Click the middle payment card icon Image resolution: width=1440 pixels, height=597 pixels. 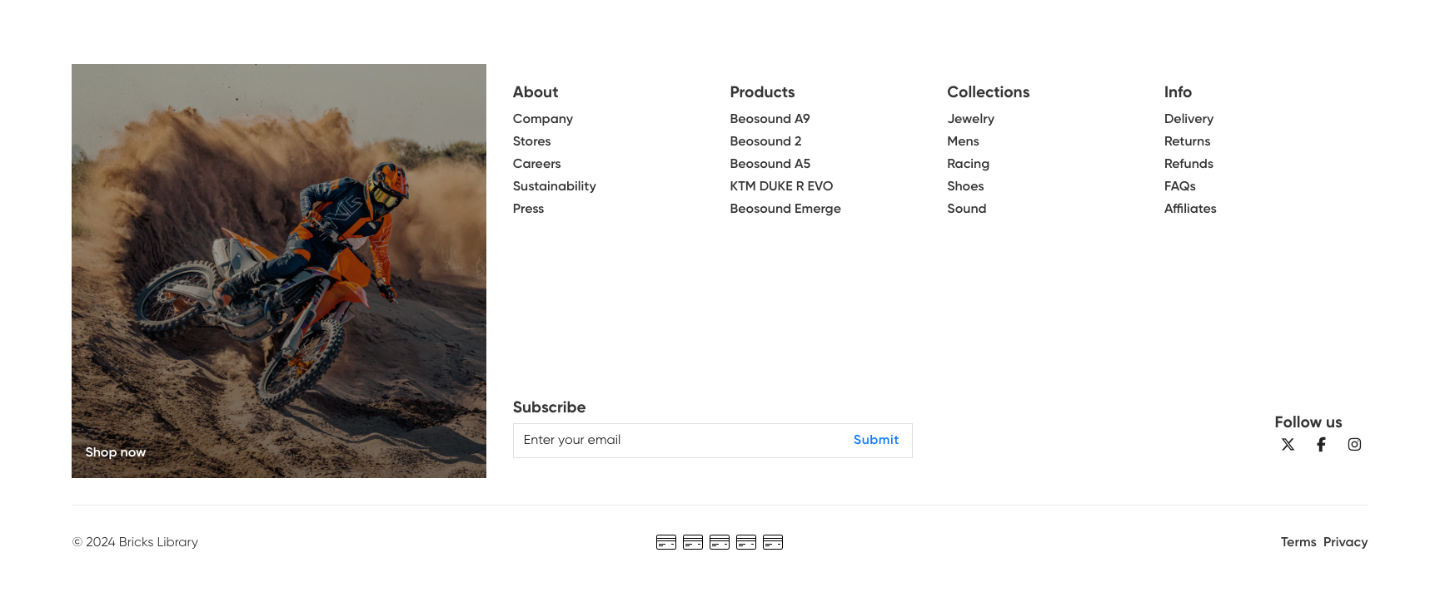coord(719,542)
